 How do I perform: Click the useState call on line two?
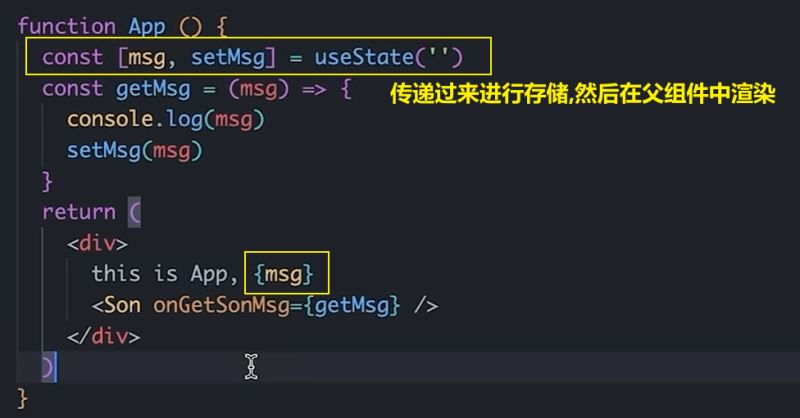(388, 57)
